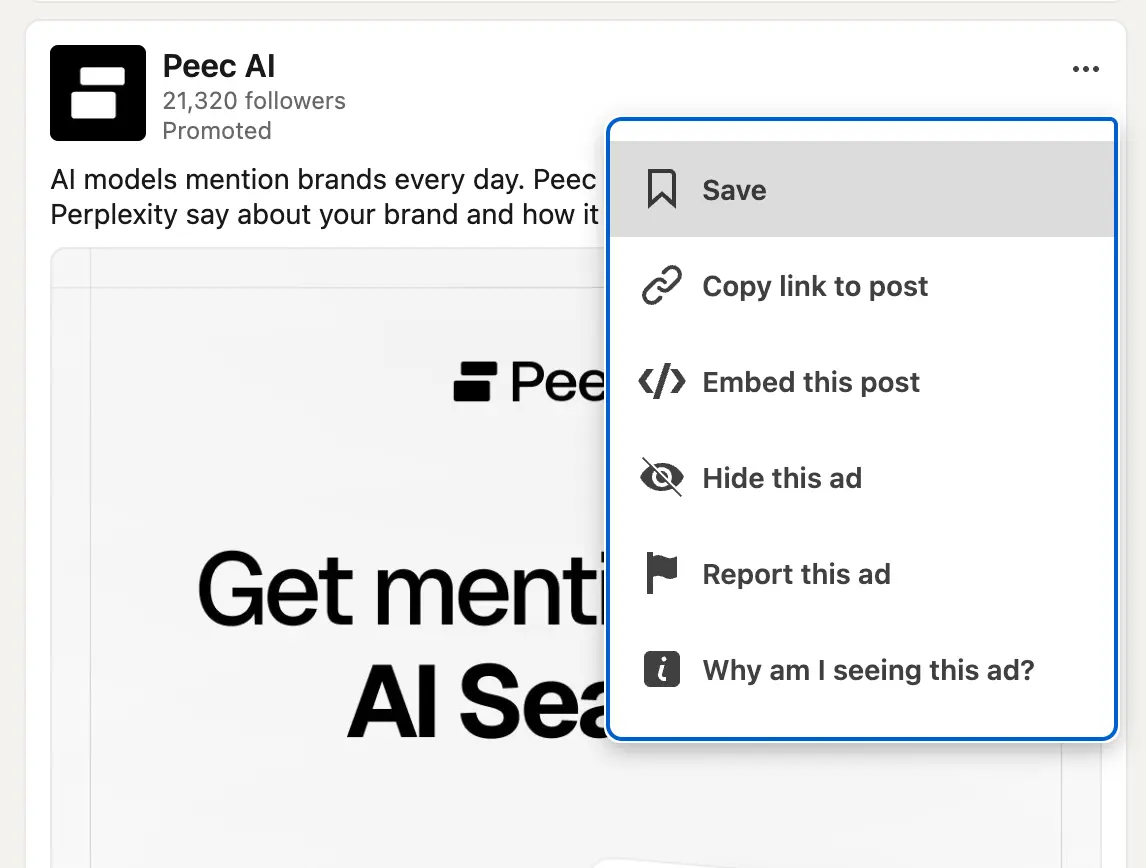Click the info icon in menu
This screenshot has height=868, width=1146.
pyautogui.click(x=661, y=669)
